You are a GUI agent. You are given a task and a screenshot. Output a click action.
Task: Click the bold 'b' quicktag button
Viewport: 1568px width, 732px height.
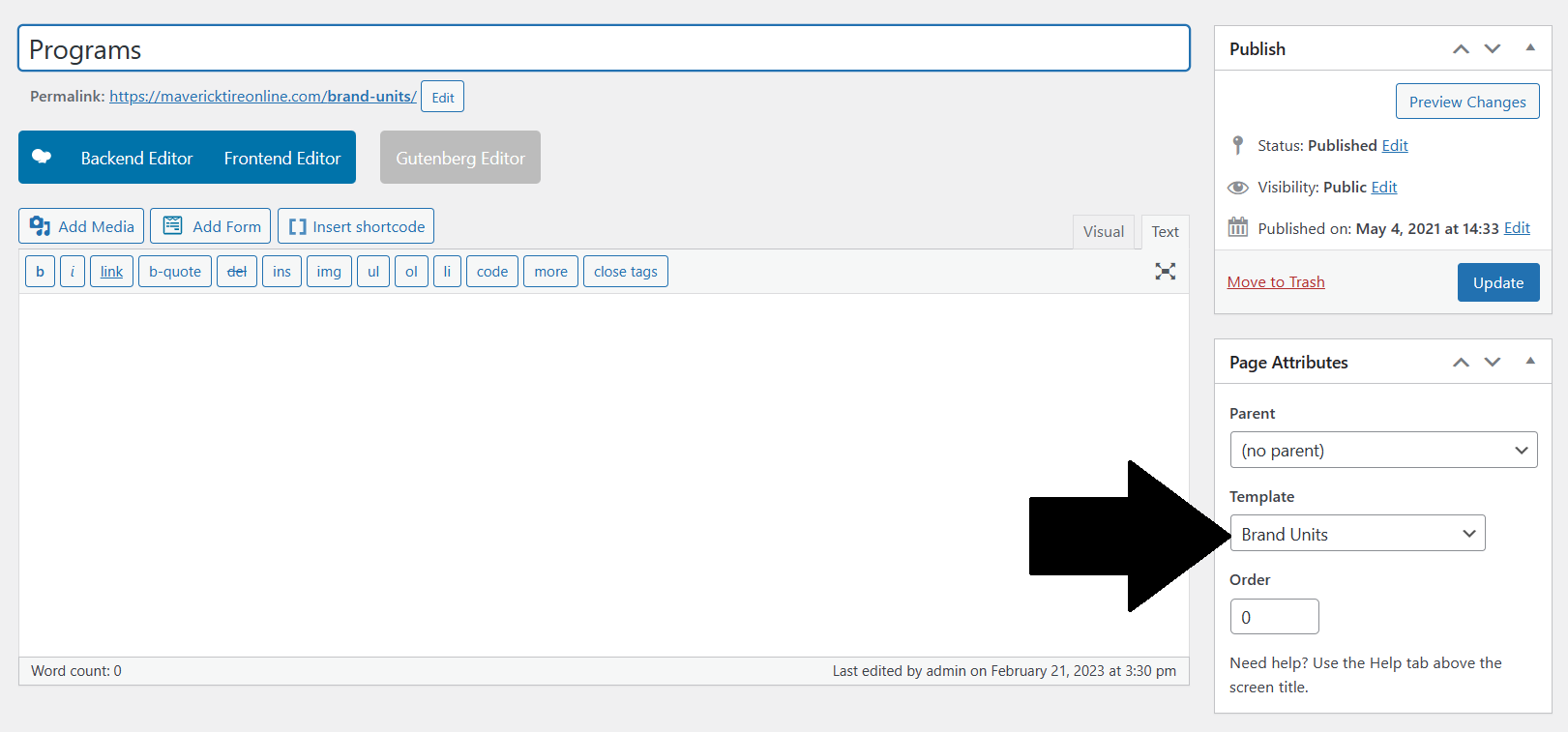pyautogui.click(x=40, y=272)
